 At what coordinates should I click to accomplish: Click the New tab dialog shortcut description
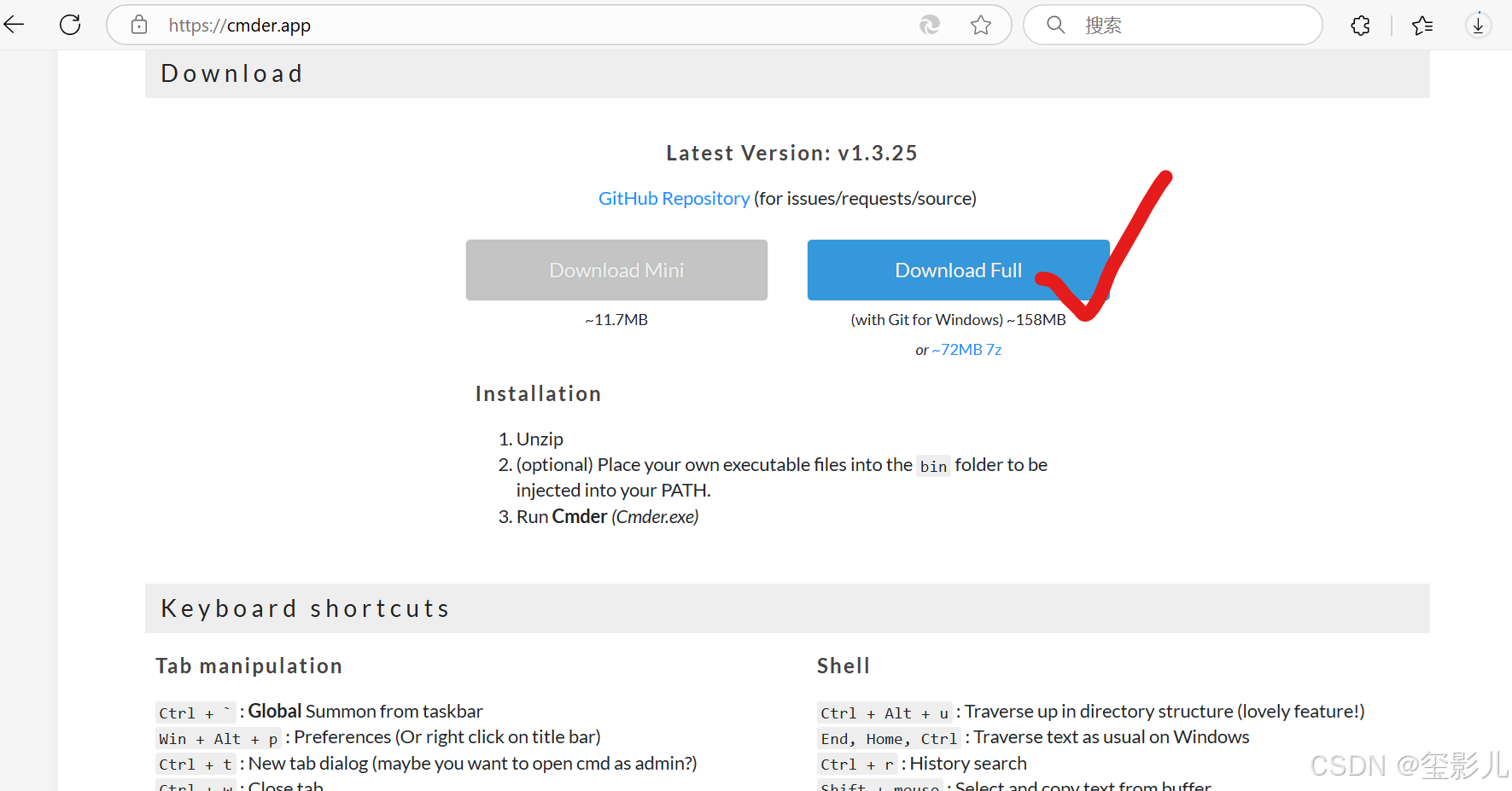click(x=472, y=764)
